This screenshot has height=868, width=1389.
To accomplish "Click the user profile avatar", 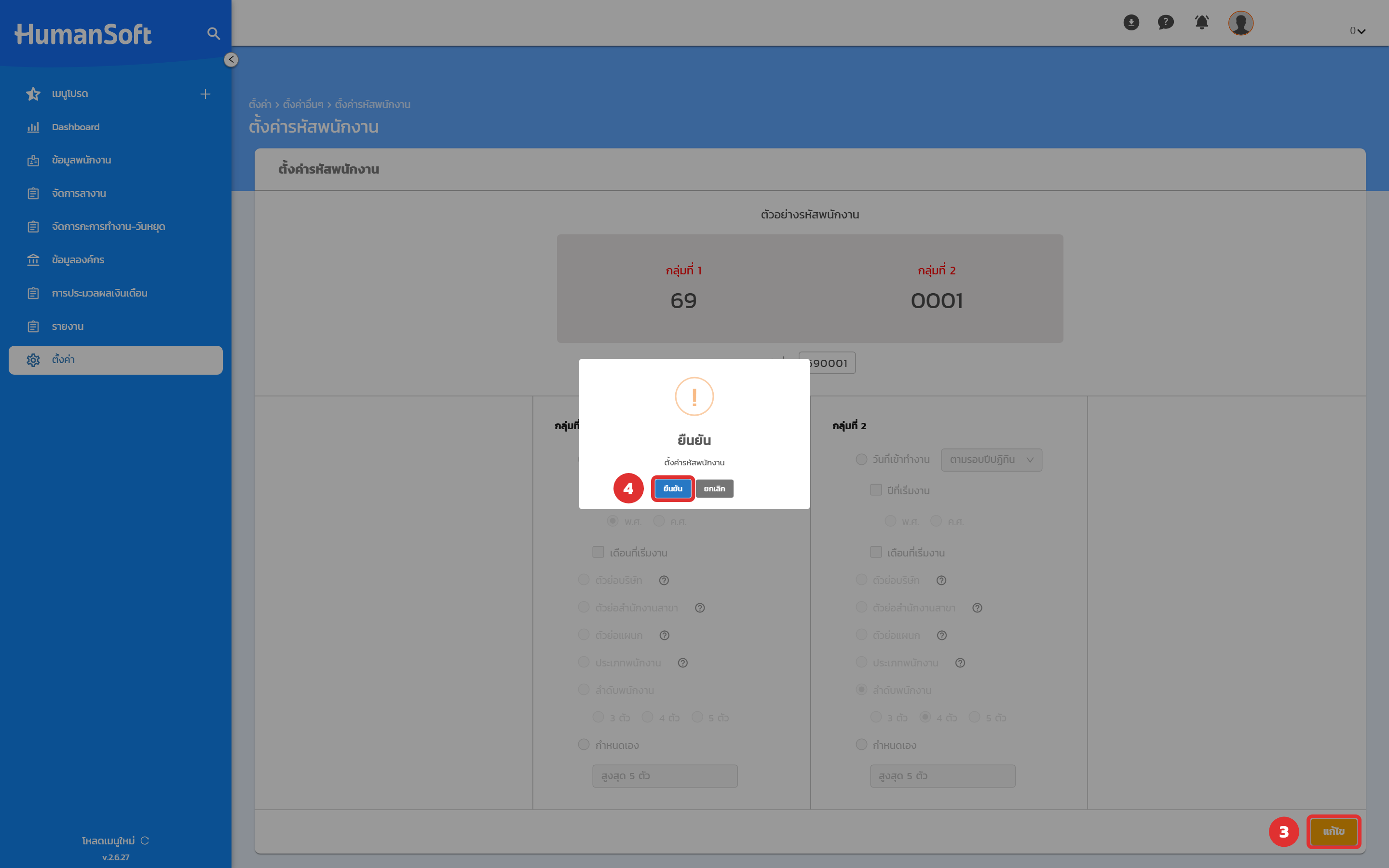I will [1240, 23].
